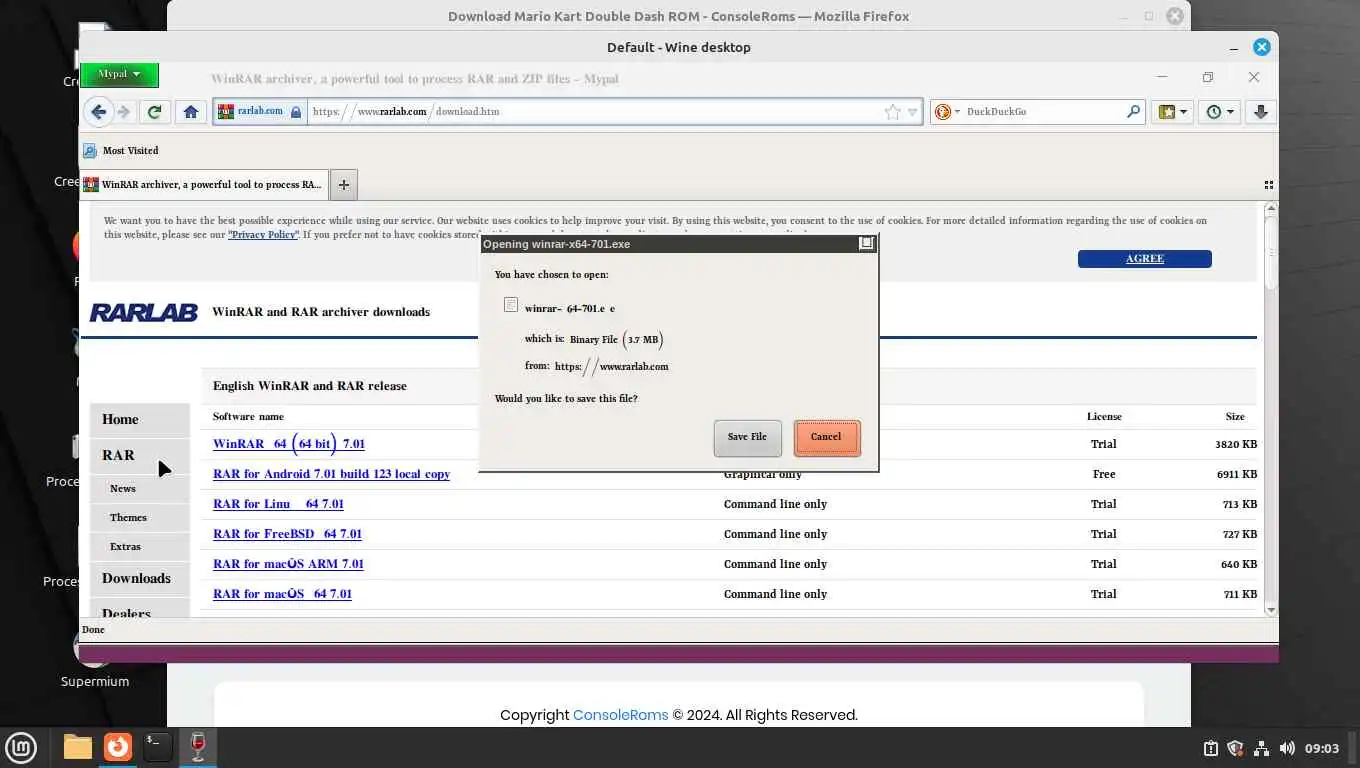The image size is (1360, 768).
Task: Open RAR for FreeBSD x64 7.01 link
Action: coord(287,534)
